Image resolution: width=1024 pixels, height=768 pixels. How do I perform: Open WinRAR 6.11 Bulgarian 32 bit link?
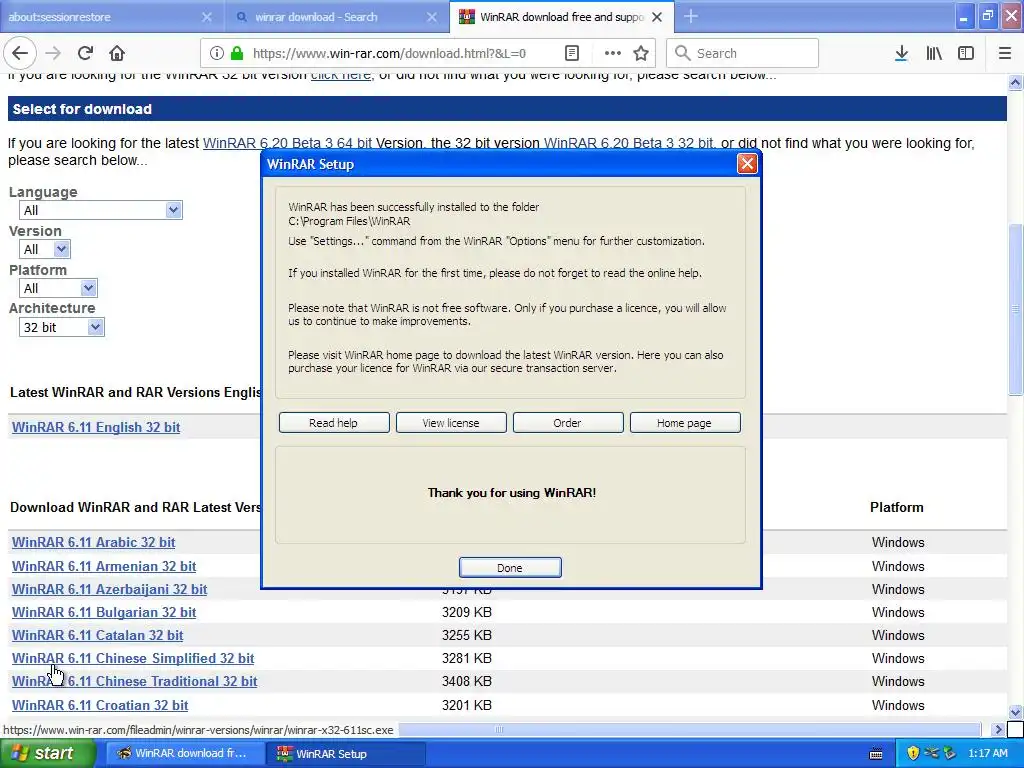point(104,612)
